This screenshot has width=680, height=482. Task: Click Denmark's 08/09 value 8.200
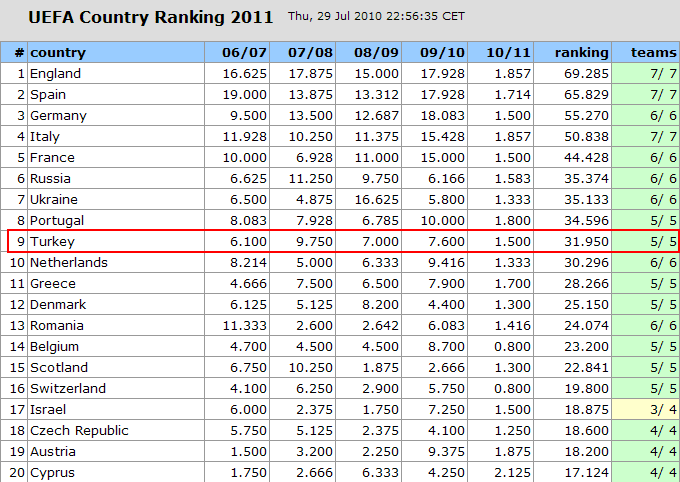[x=380, y=305]
